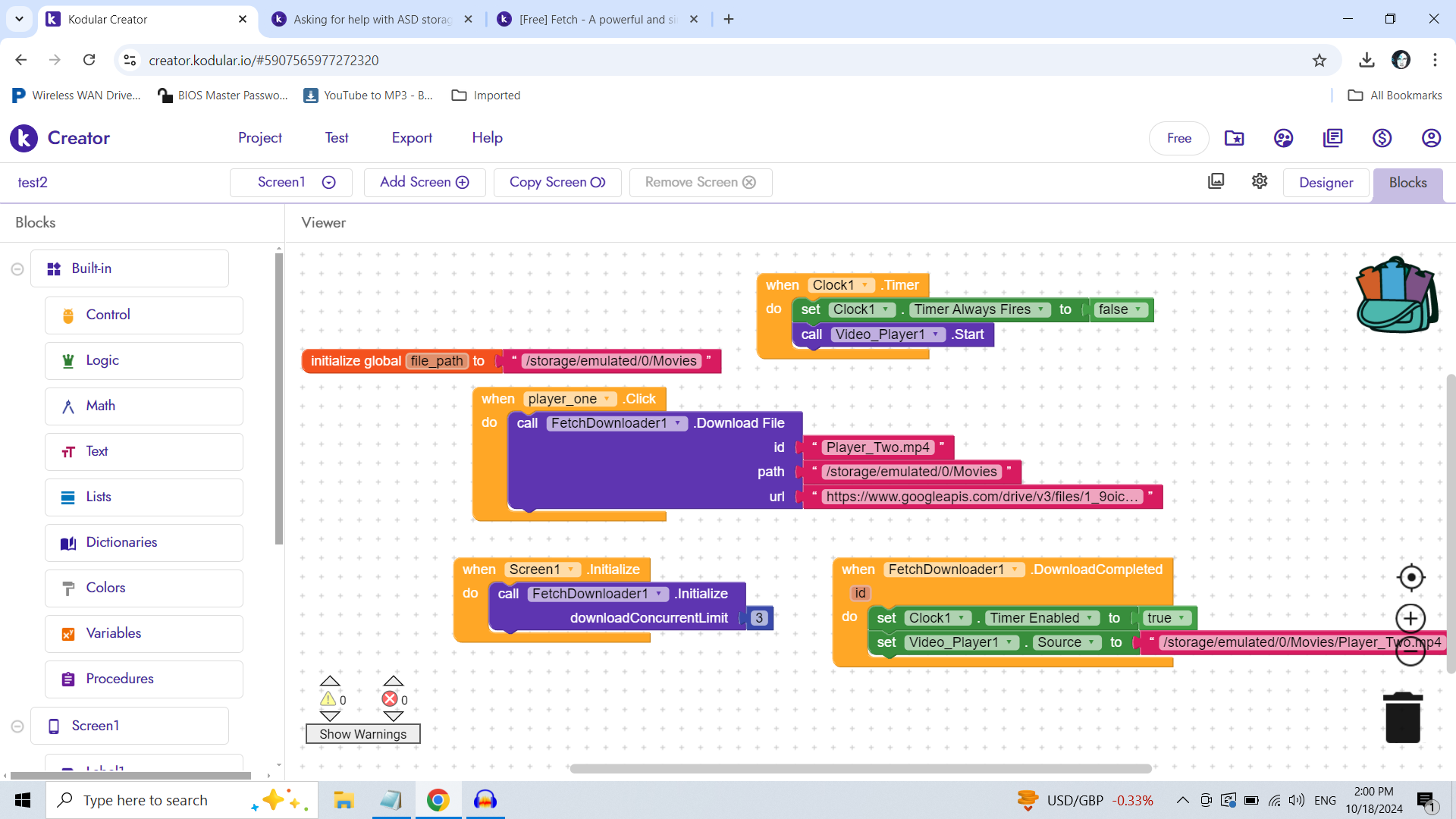Screen dimensions: 1456x819
Task: Click the Add Screen button
Action: 424,182
